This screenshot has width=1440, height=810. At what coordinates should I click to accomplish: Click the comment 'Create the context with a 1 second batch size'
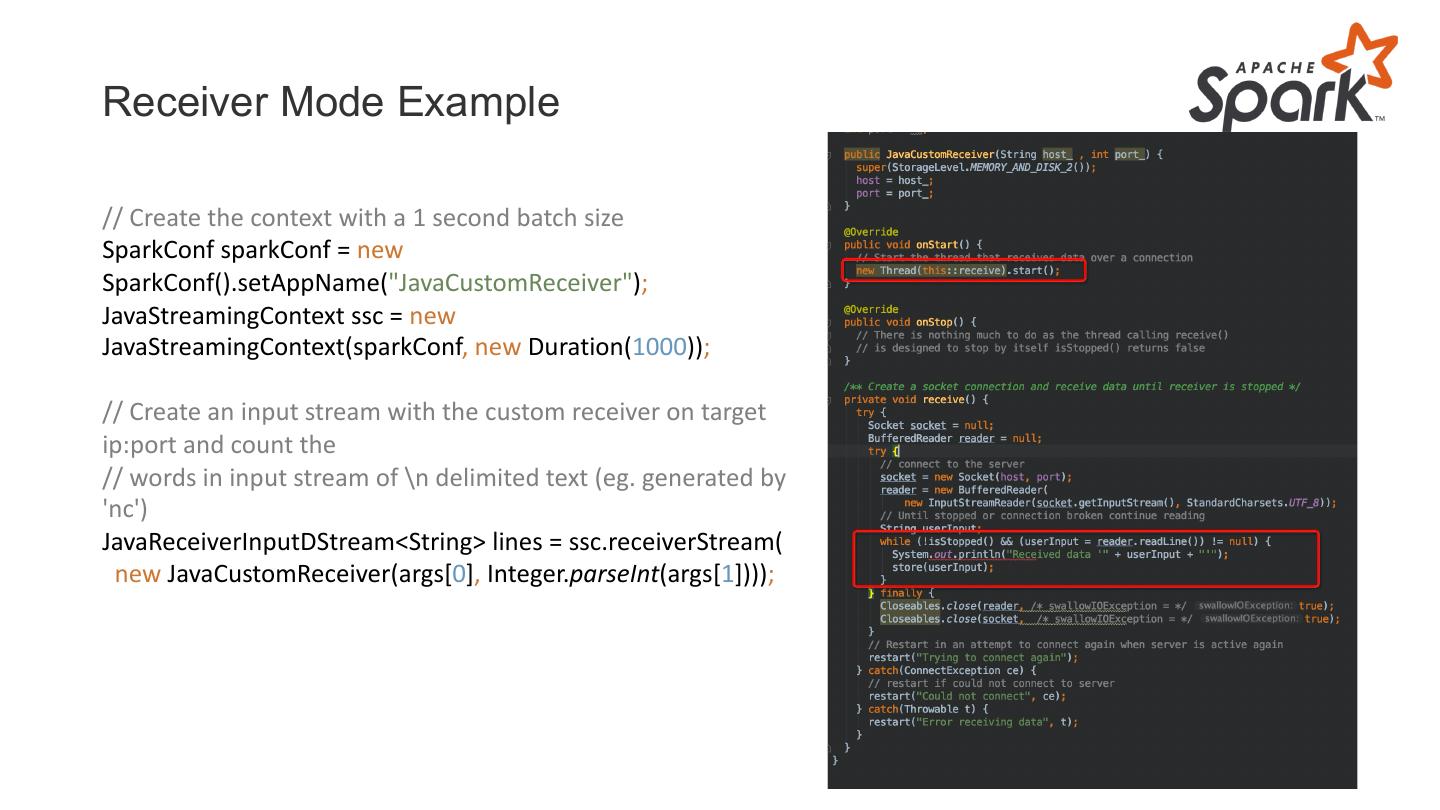click(363, 218)
